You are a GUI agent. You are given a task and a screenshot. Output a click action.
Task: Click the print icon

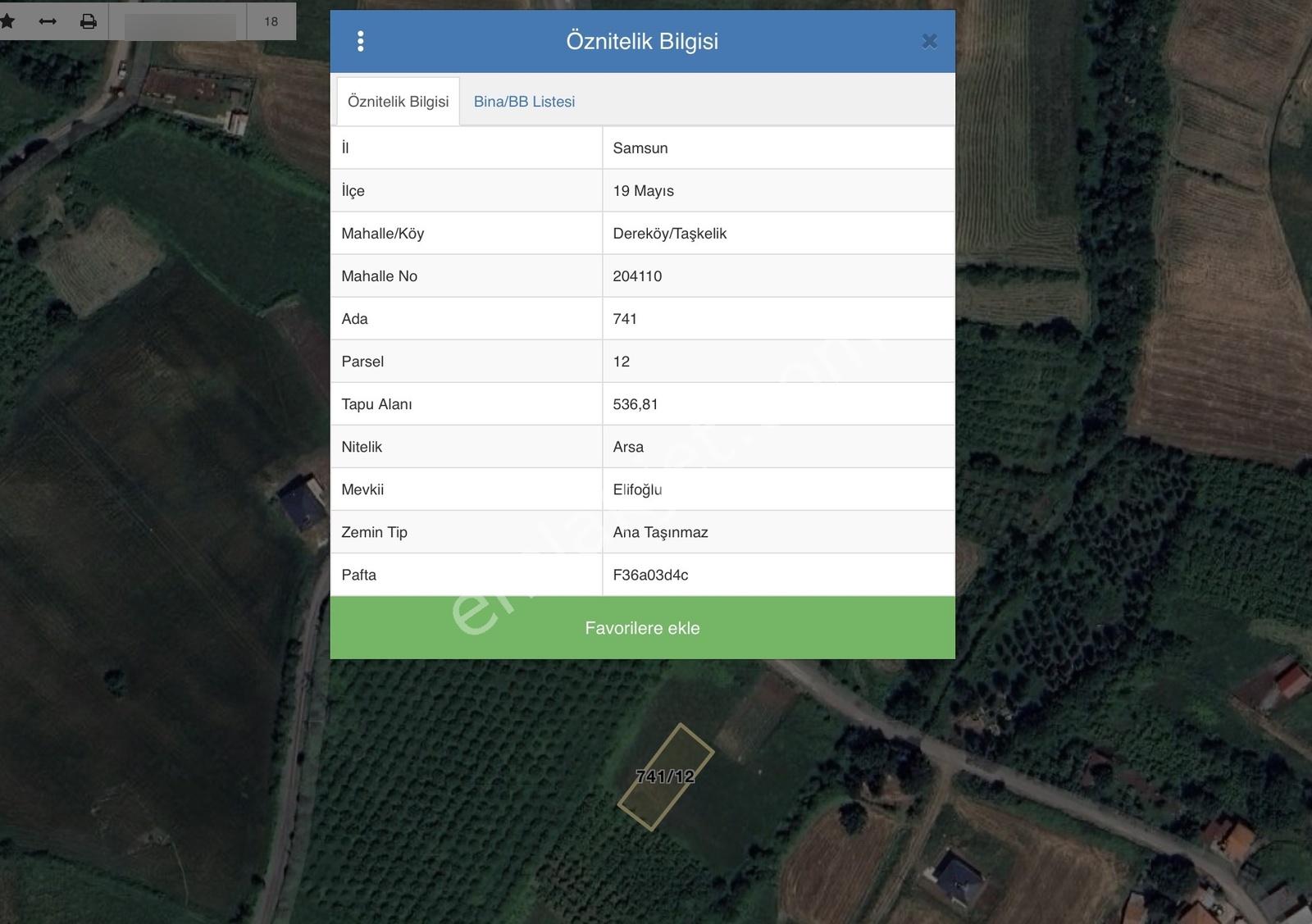89,21
